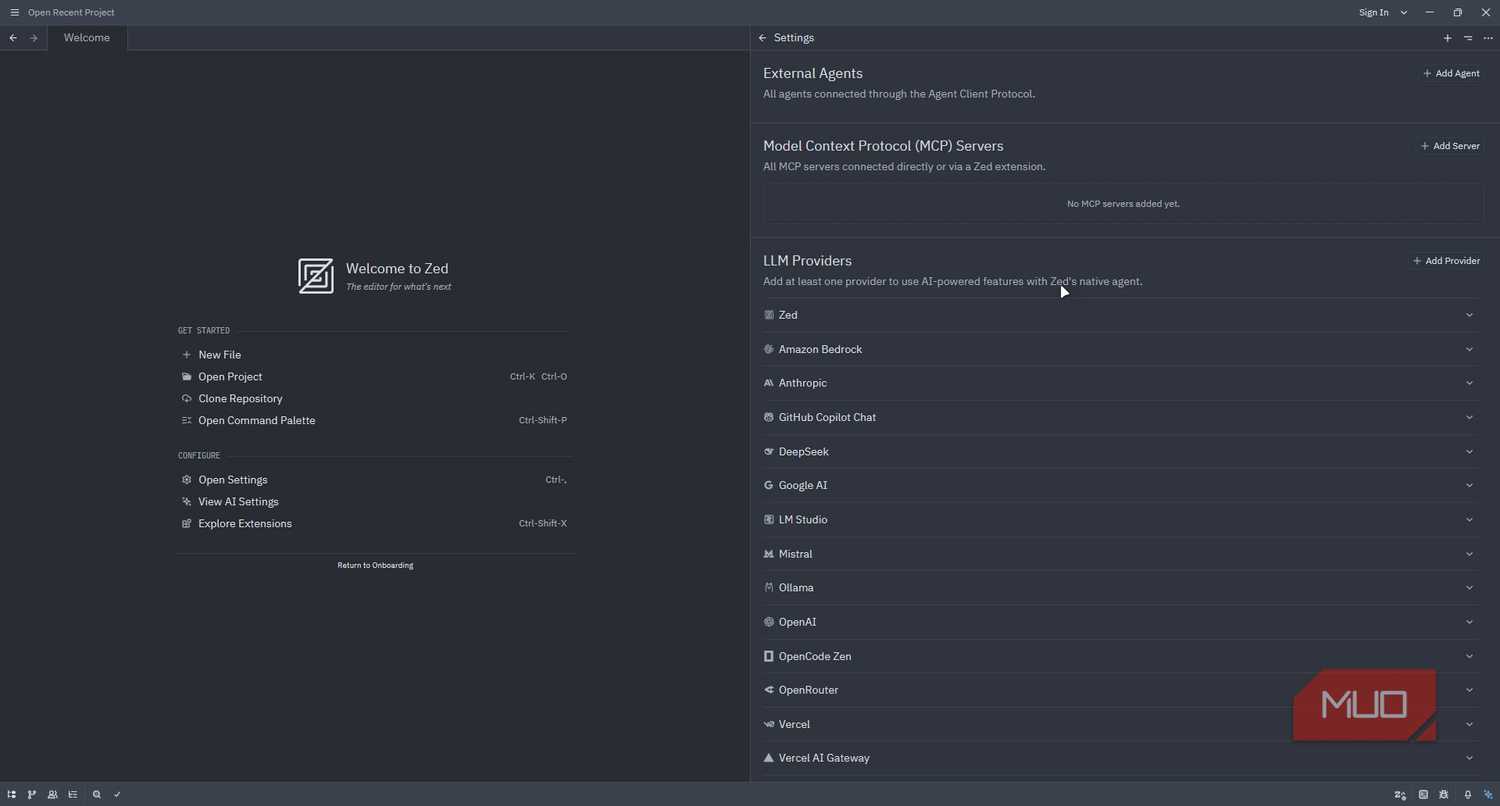Go forward with the left pane arrow
This screenshot has width=1500, height=806.
tap(33, 38)
